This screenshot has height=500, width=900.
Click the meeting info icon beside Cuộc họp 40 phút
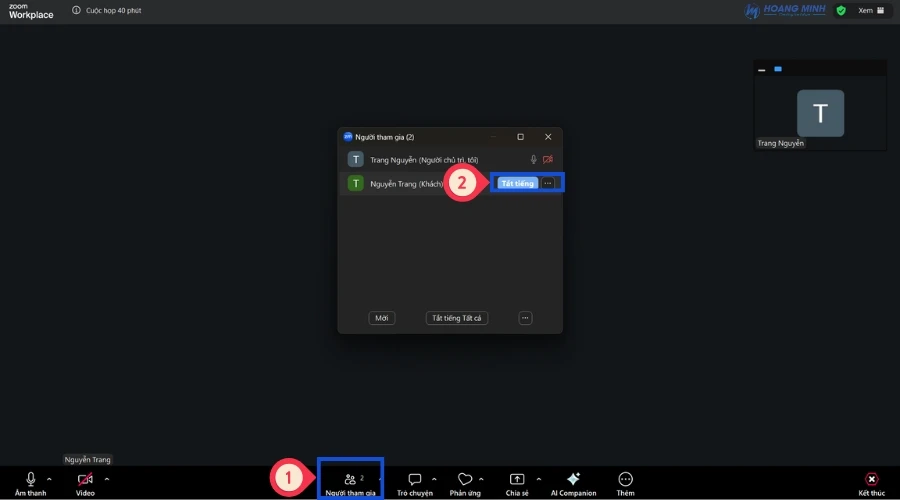(77, 10)
